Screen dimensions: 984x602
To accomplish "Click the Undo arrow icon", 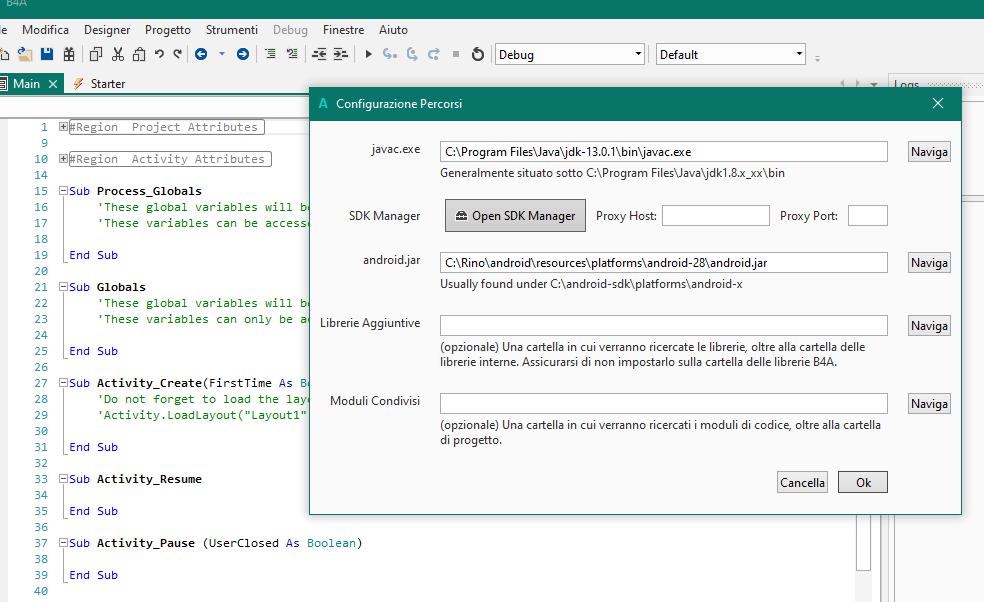I will pyautogui.click(x=159, y=54).
